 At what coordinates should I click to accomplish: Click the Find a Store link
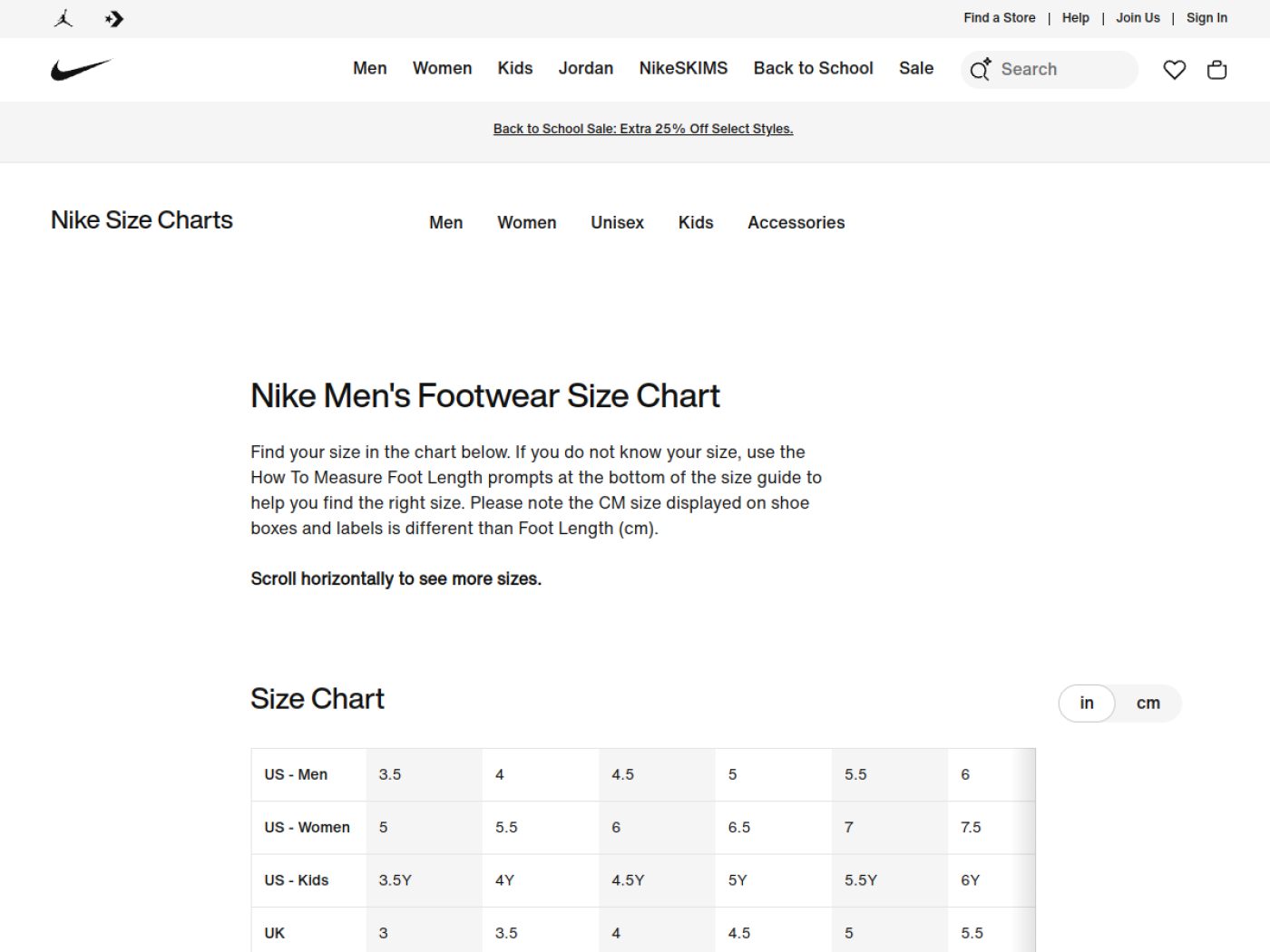click(1000, 18)
